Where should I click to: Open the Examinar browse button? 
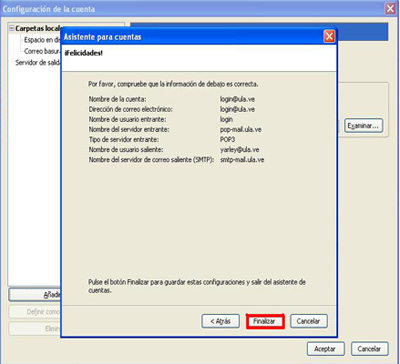pyautogui.click(x=363, y=126)
